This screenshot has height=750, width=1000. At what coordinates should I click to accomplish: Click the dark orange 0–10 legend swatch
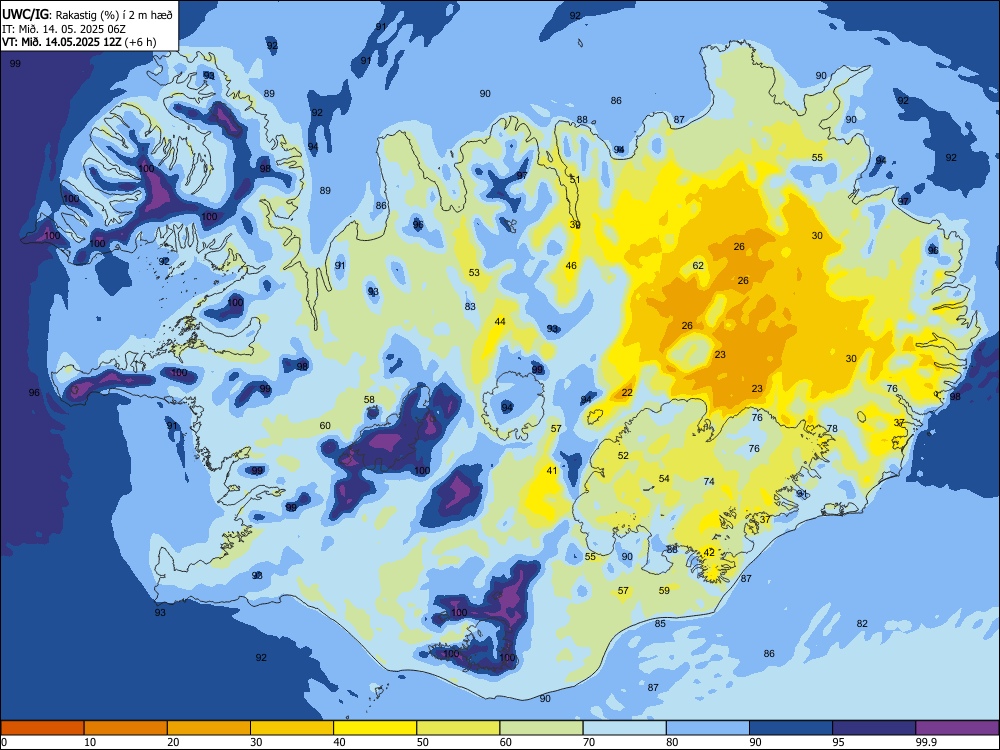(42, 728)
